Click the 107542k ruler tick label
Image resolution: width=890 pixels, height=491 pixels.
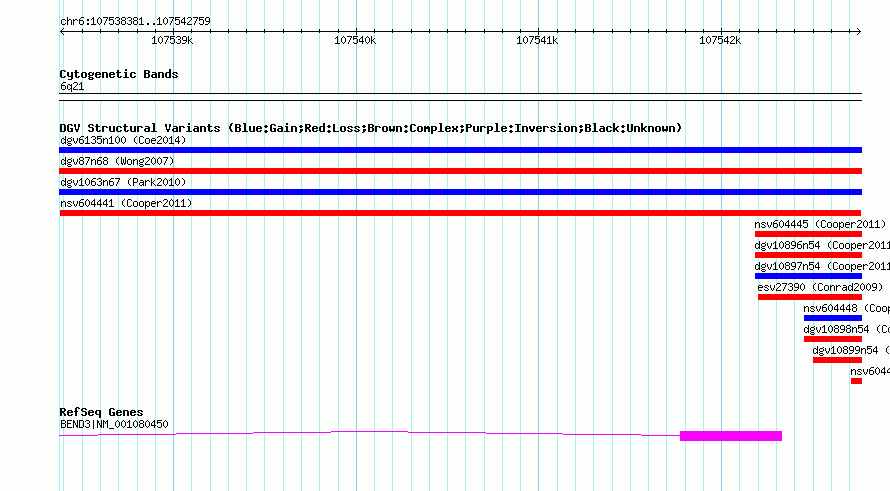click(x=720, y=40)
